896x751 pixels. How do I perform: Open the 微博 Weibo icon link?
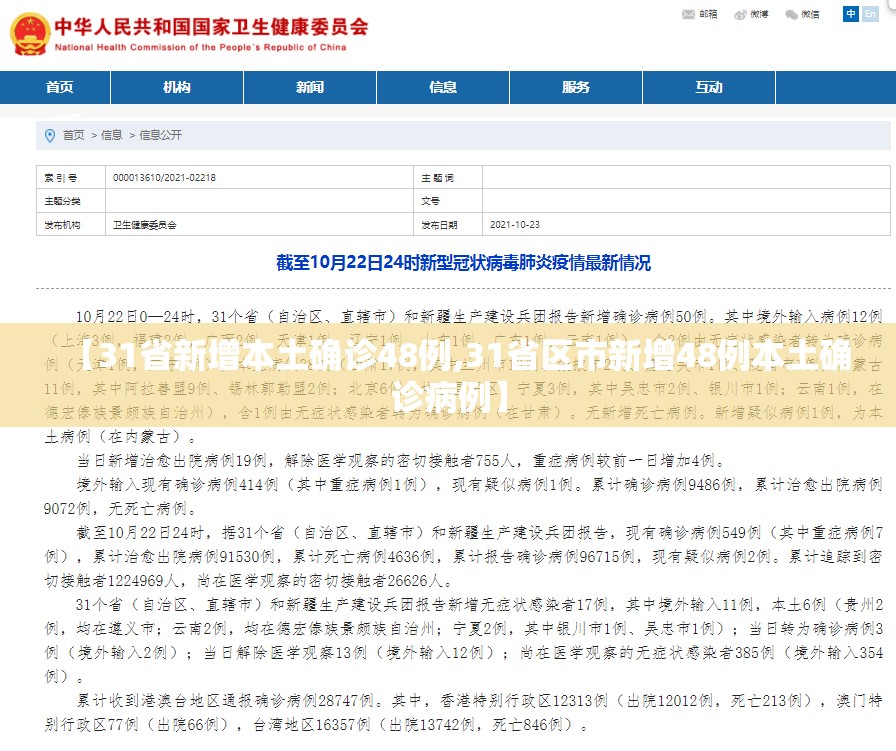point(751,14)
